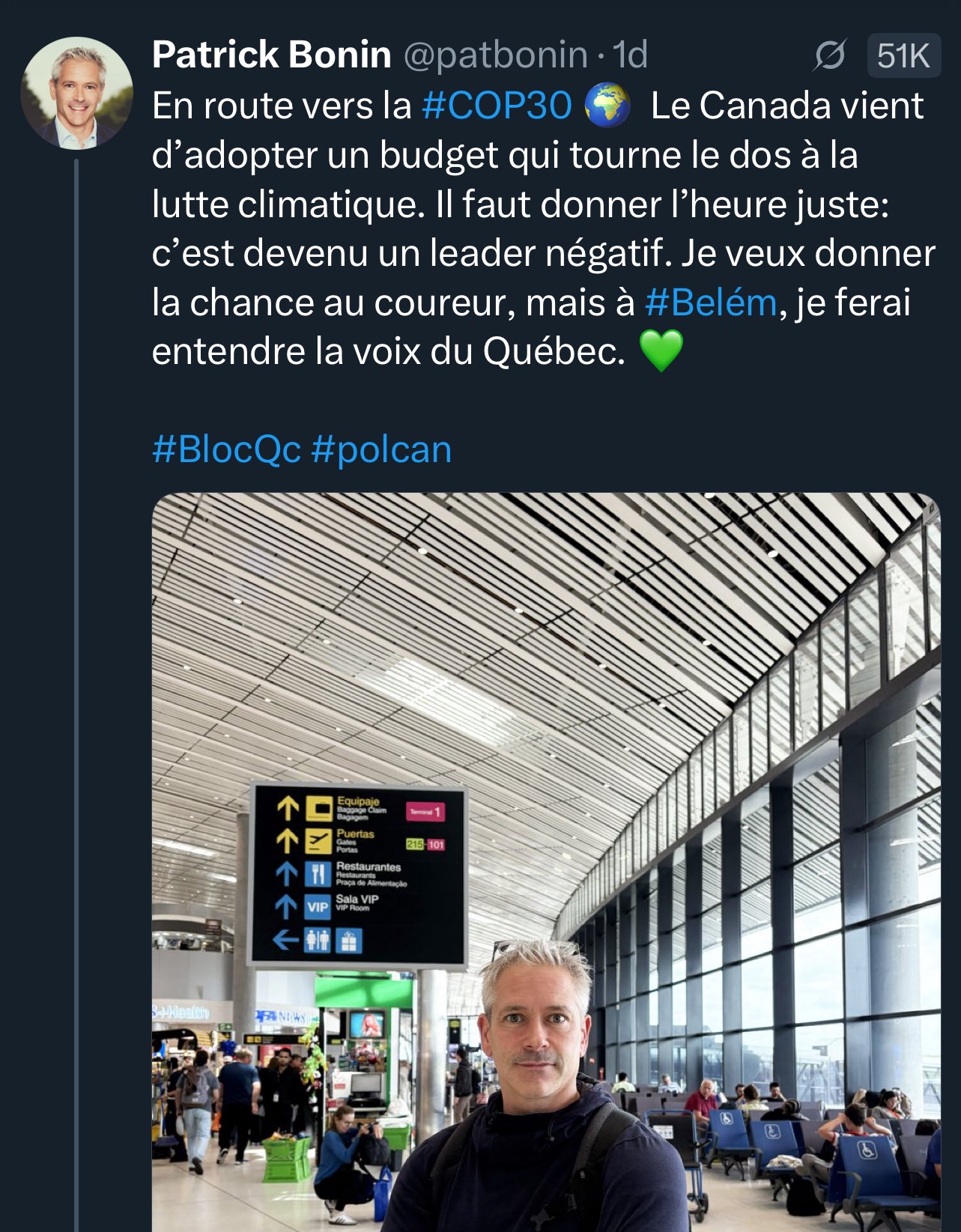Click the blue VIP icon on sign
Image resolution: width=961 pixels, height=1232 pixels.
pyautogui.click(x=318, y=906)
